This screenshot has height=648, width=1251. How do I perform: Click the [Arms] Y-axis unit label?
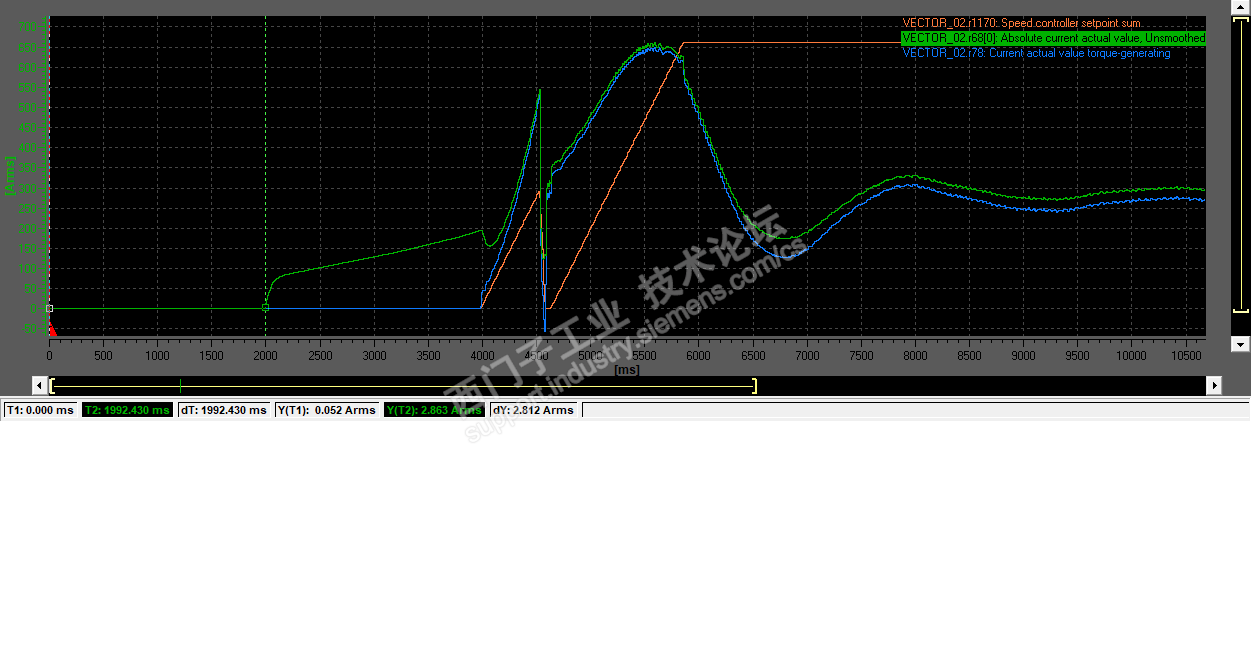(9, 175)
